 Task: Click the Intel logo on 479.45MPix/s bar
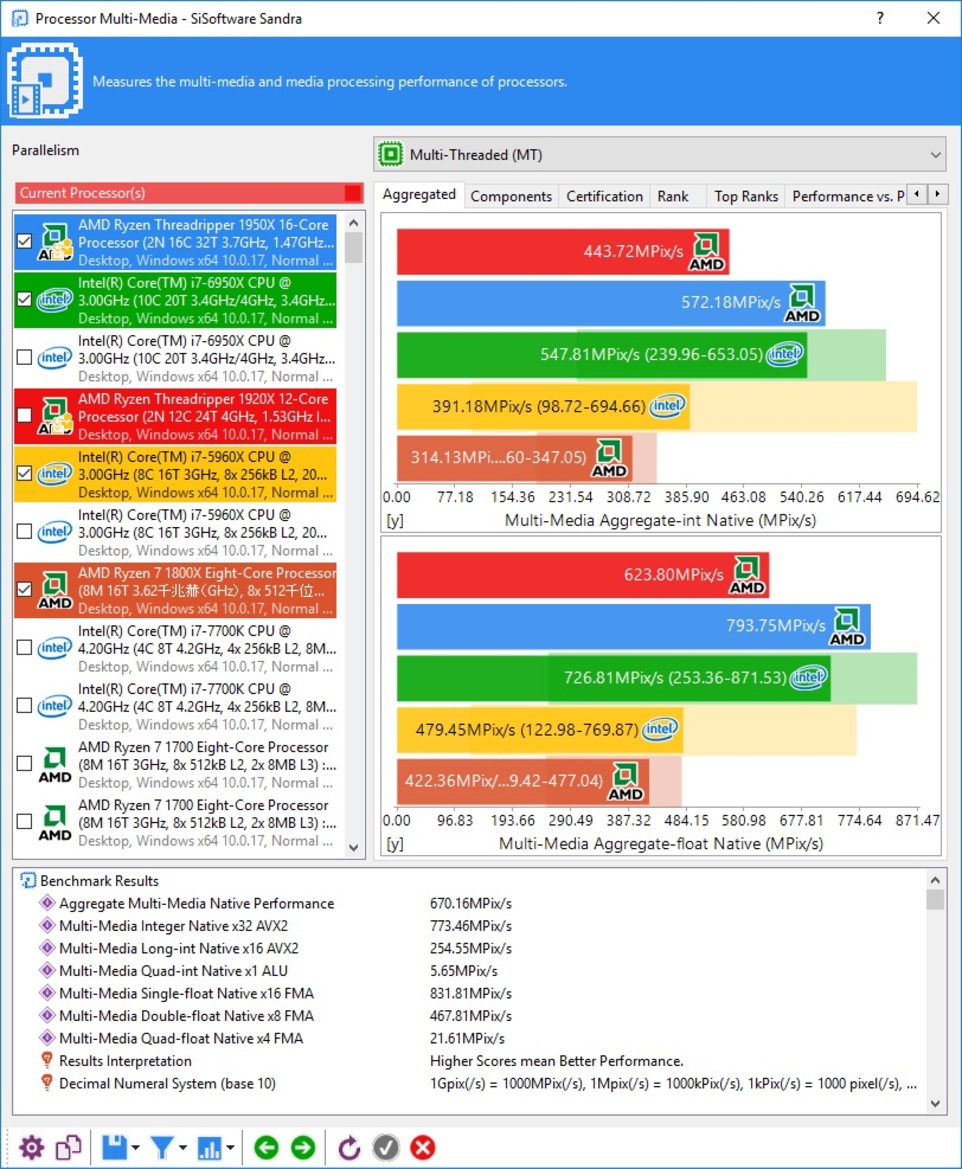point(660,728)
